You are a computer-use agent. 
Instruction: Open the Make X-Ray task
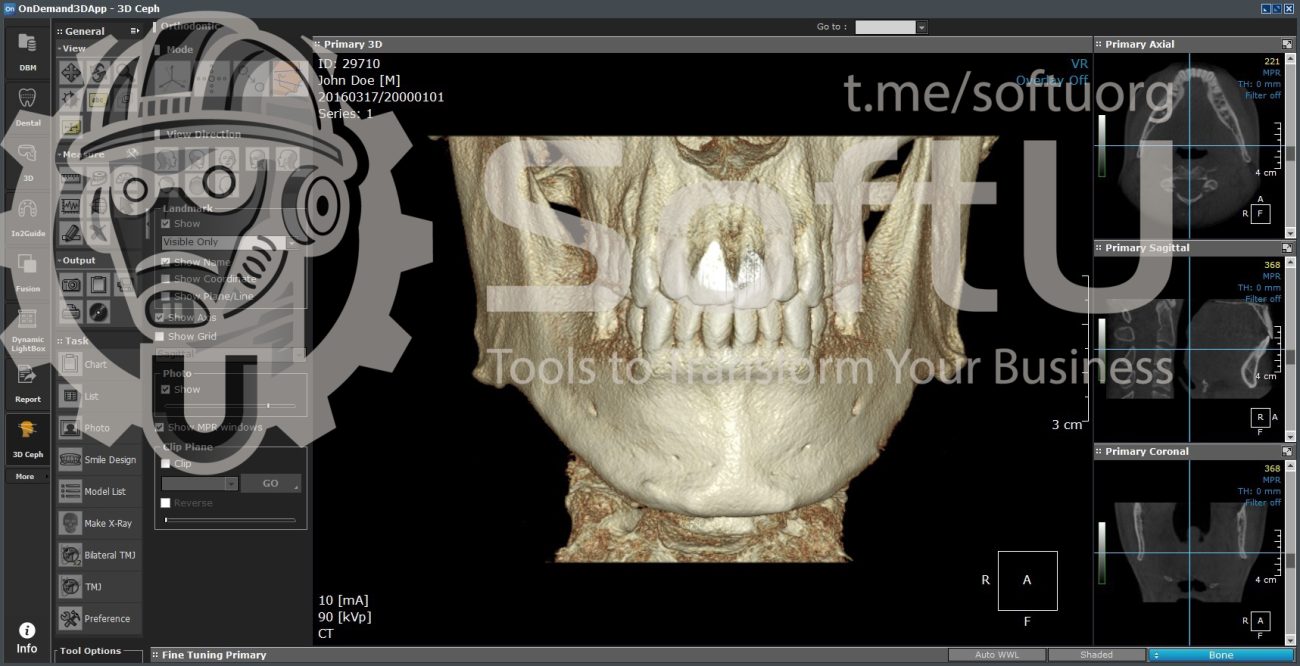[98, 523]
